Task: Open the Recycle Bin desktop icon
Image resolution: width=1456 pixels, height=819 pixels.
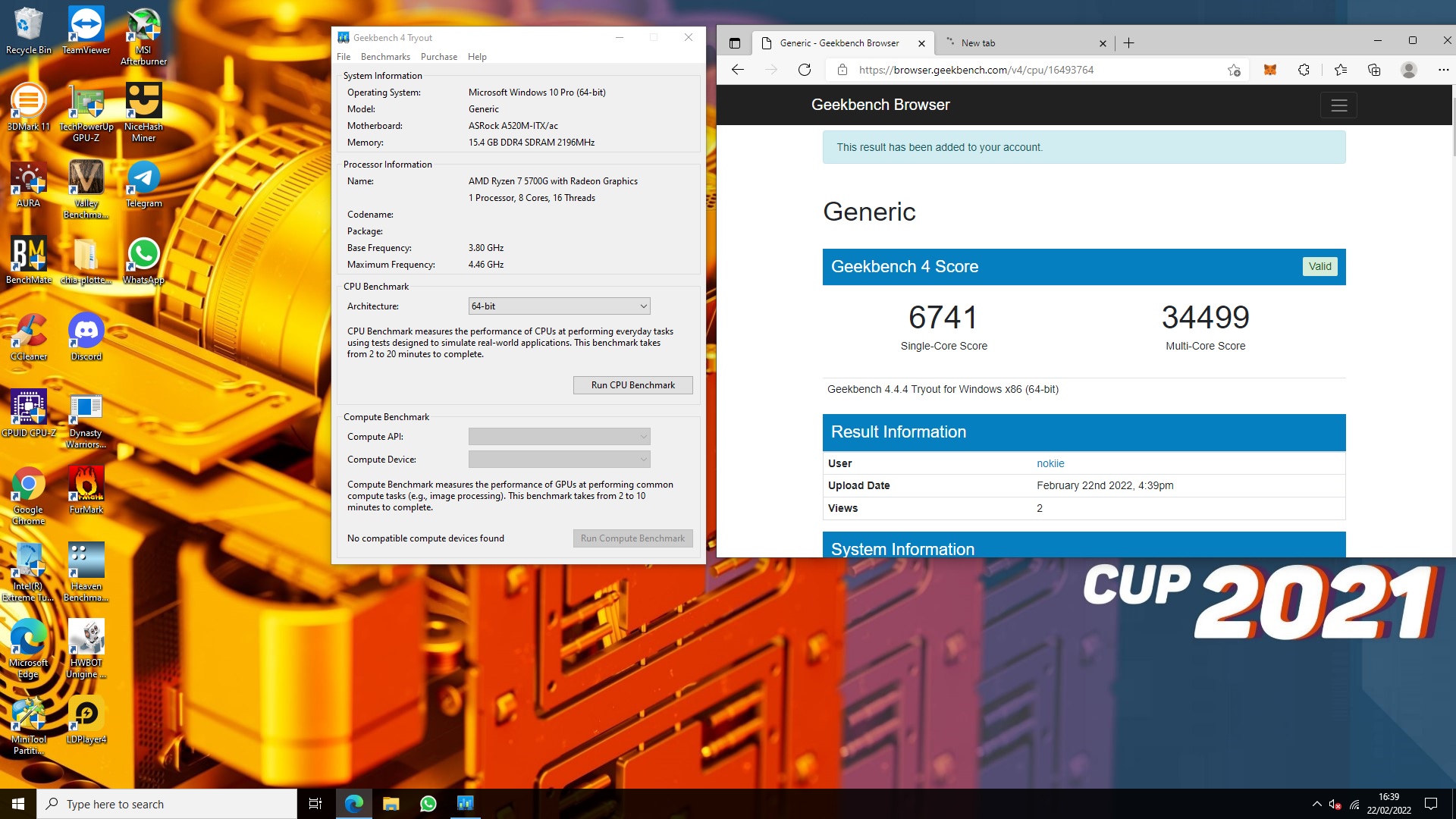Action: 28,30
